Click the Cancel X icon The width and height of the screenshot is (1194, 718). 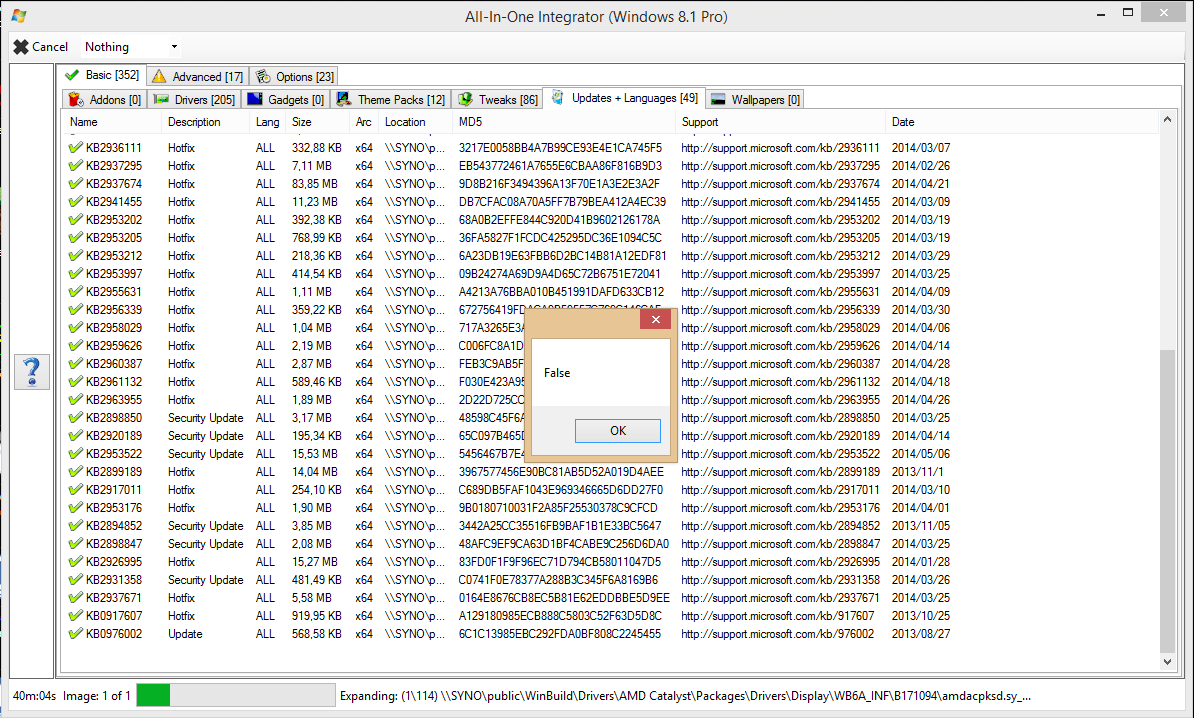pyautogui.click(x=21, y=47)
